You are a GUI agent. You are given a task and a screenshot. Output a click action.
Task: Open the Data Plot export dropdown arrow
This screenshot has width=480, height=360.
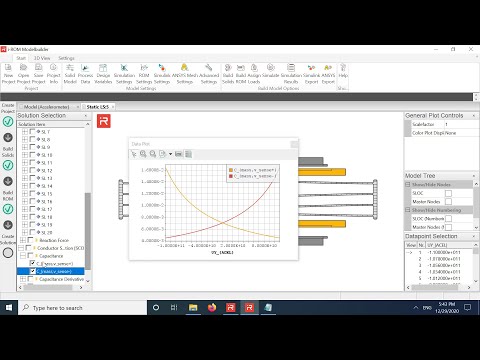pos(170,154)
